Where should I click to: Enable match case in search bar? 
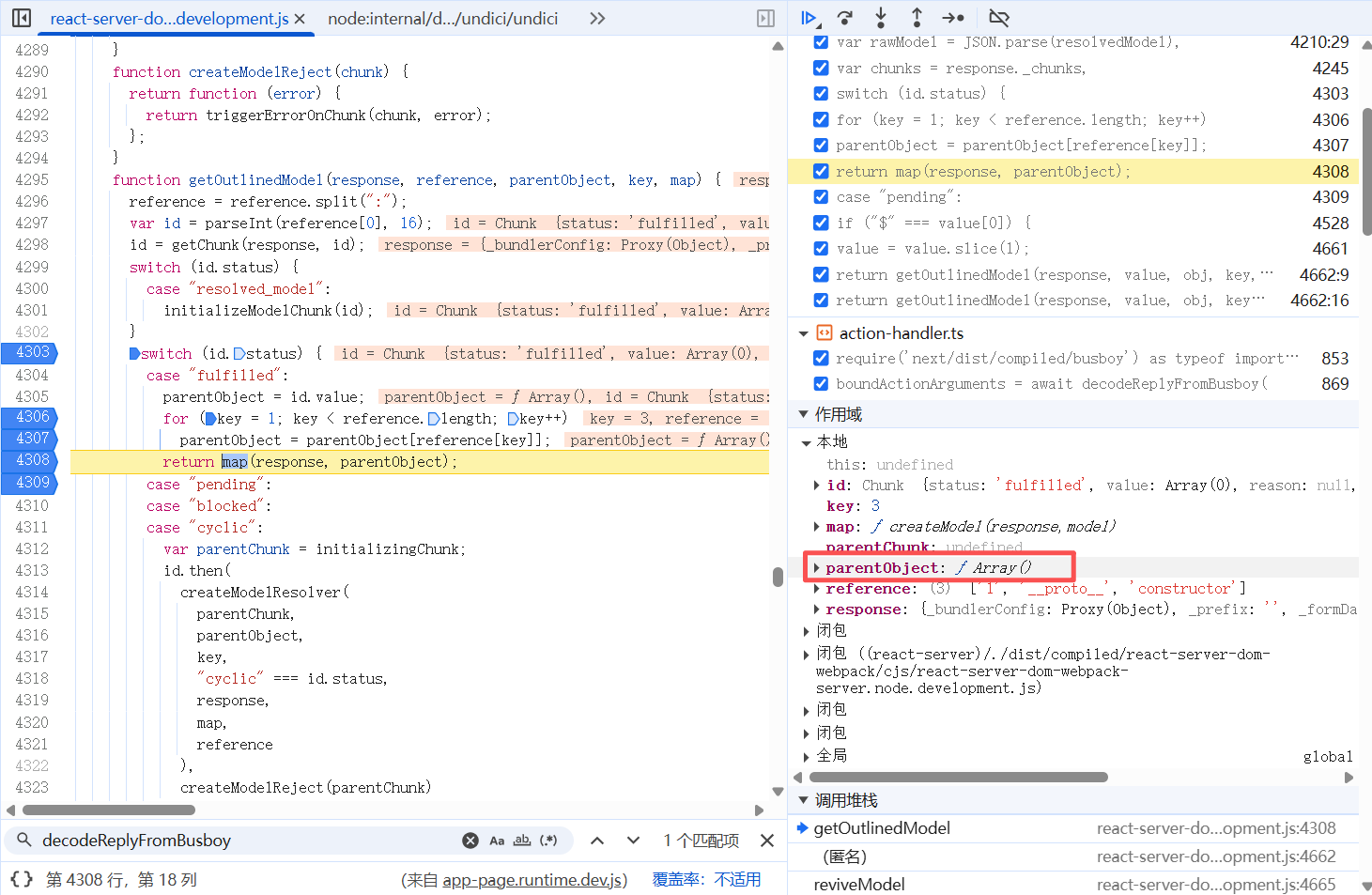(497, 841)
